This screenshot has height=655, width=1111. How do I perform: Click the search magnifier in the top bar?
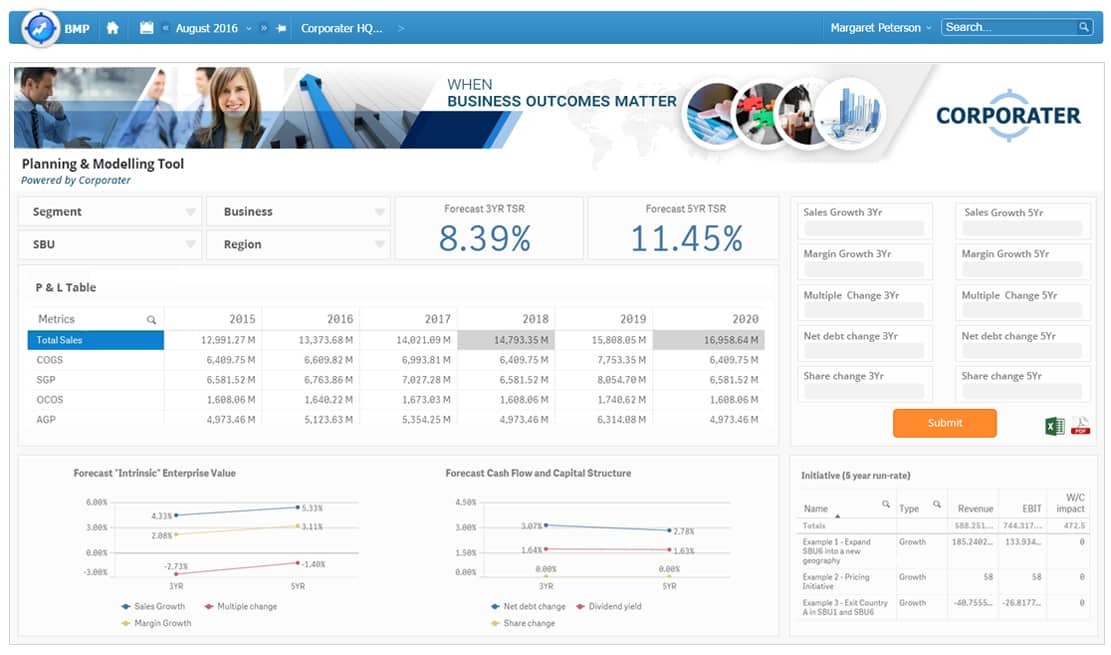coord(1084,28)
